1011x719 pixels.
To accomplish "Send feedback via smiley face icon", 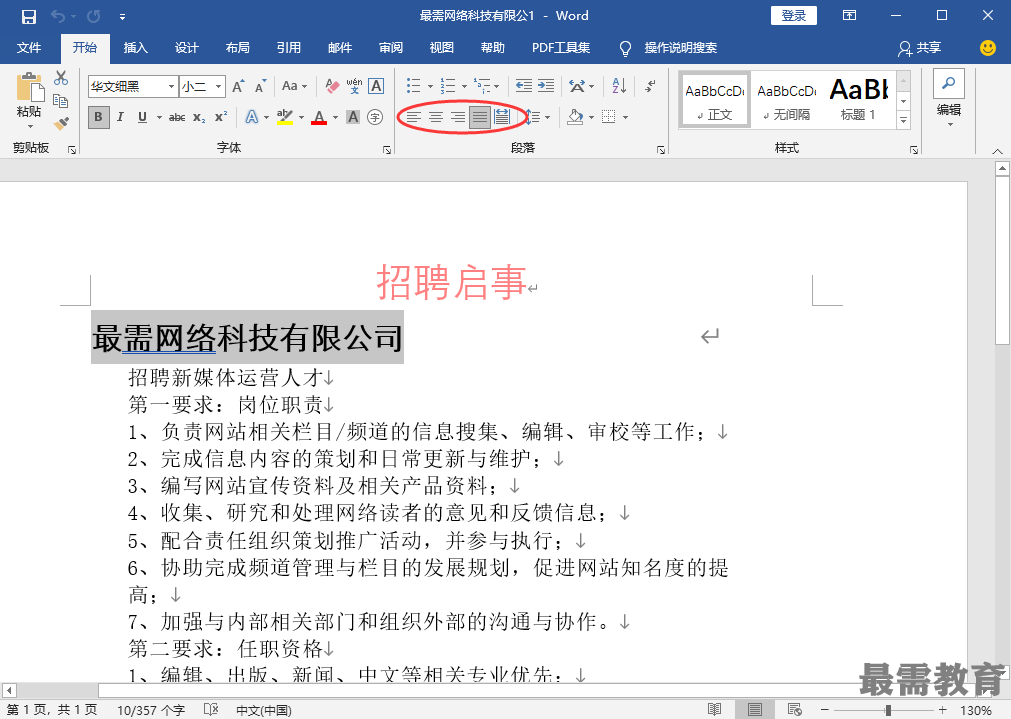I will coord(987,48).
